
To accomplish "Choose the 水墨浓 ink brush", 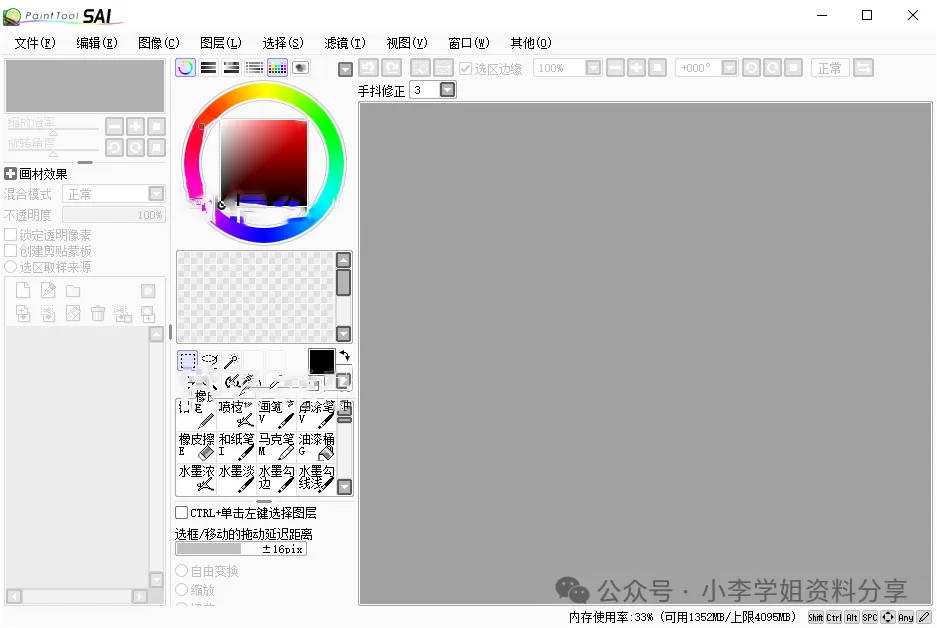I will coord(196,479).
